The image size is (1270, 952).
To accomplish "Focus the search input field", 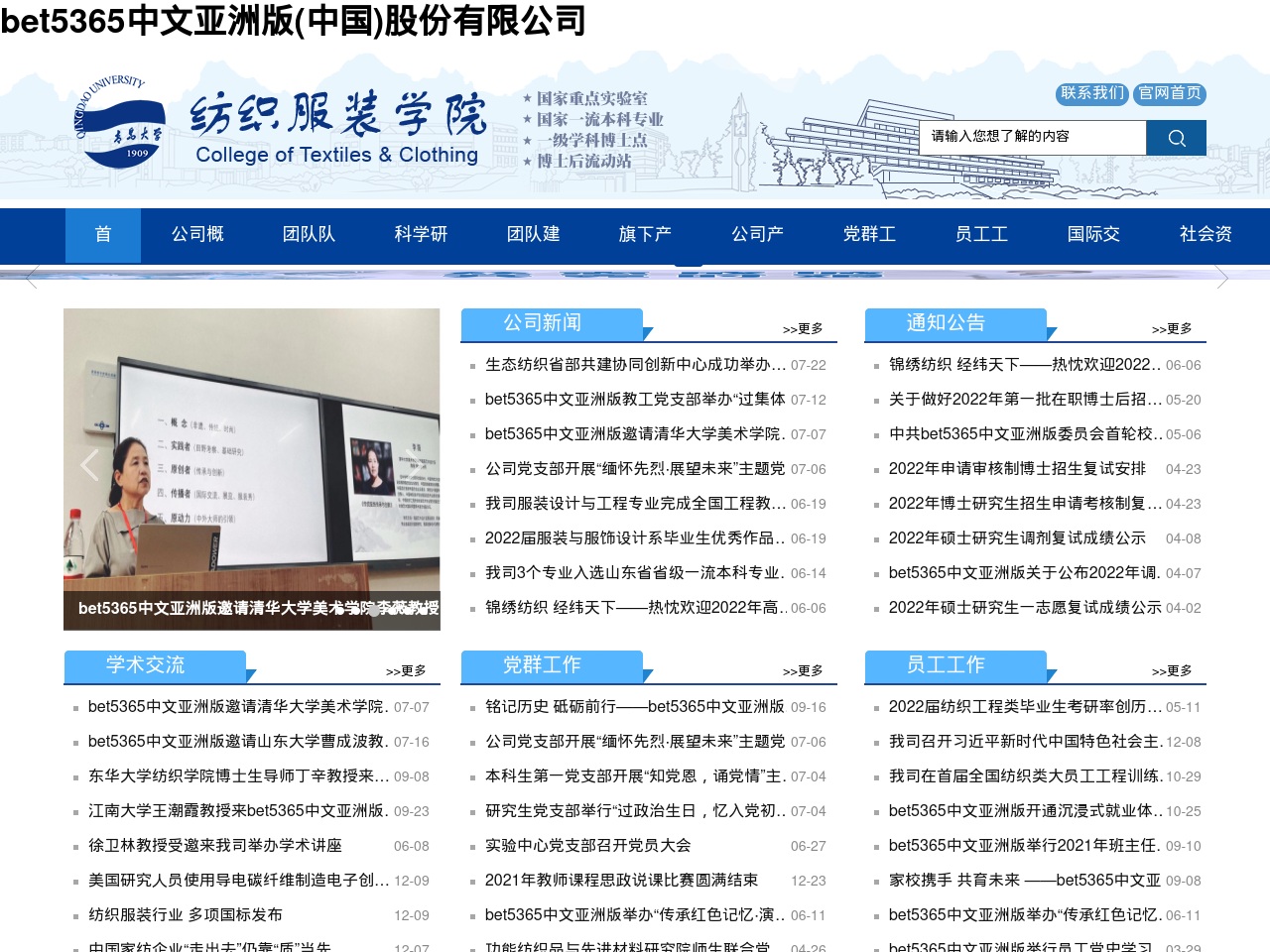I will [x=1033, y=138].
